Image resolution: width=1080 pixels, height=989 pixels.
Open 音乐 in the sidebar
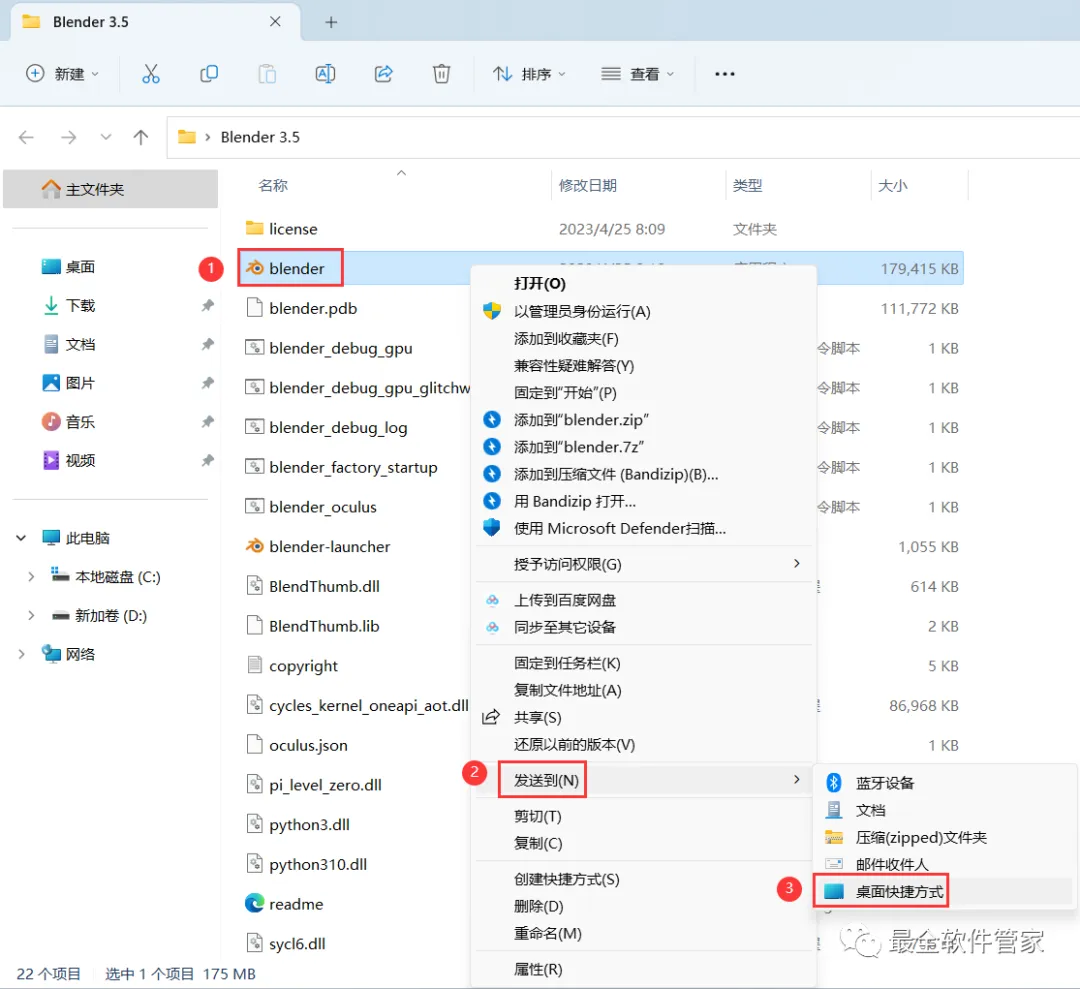[x=68, y=421]
